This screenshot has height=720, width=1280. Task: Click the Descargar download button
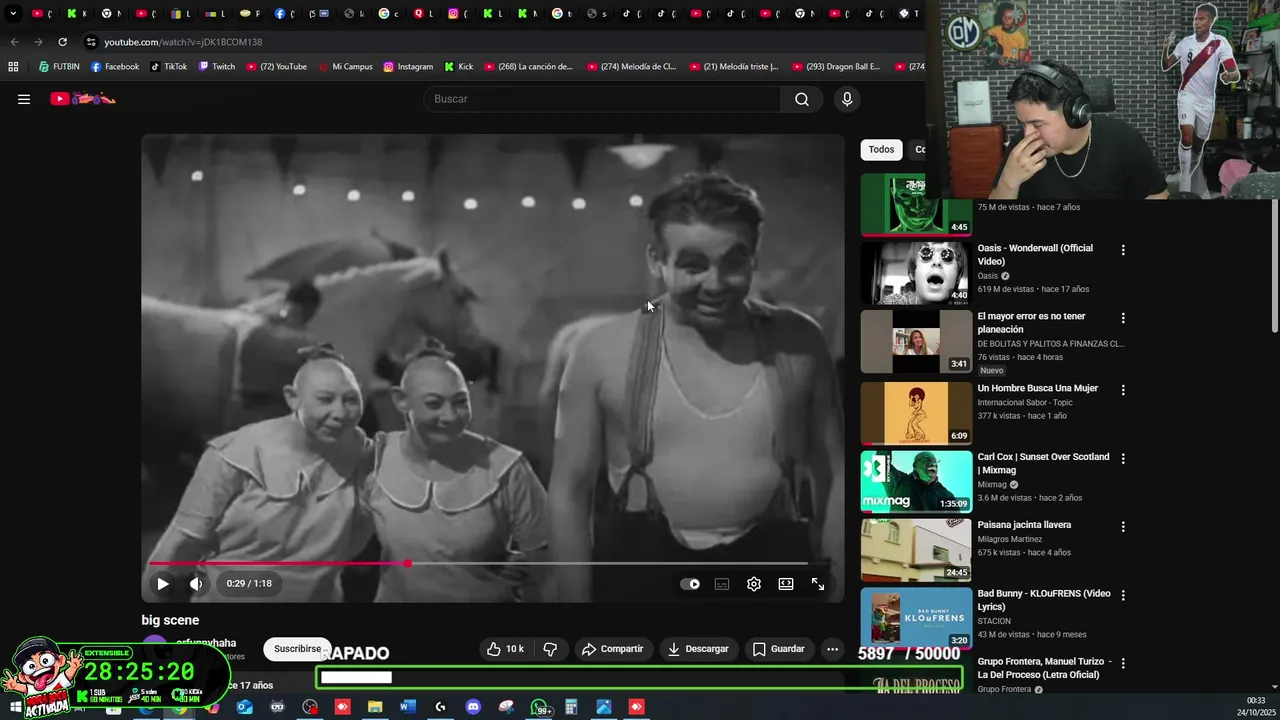(698, 649)
